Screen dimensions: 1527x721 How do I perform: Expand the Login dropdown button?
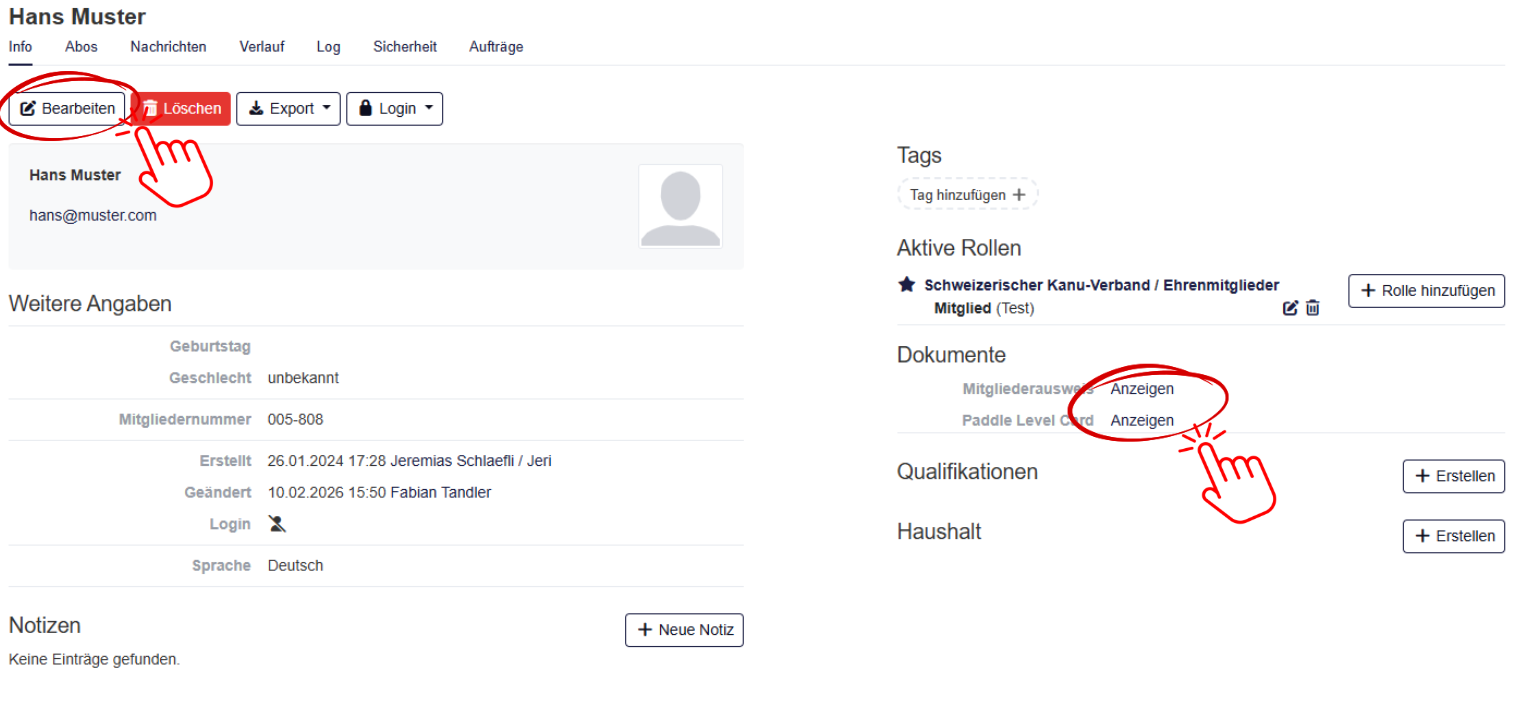pos(394,109)
